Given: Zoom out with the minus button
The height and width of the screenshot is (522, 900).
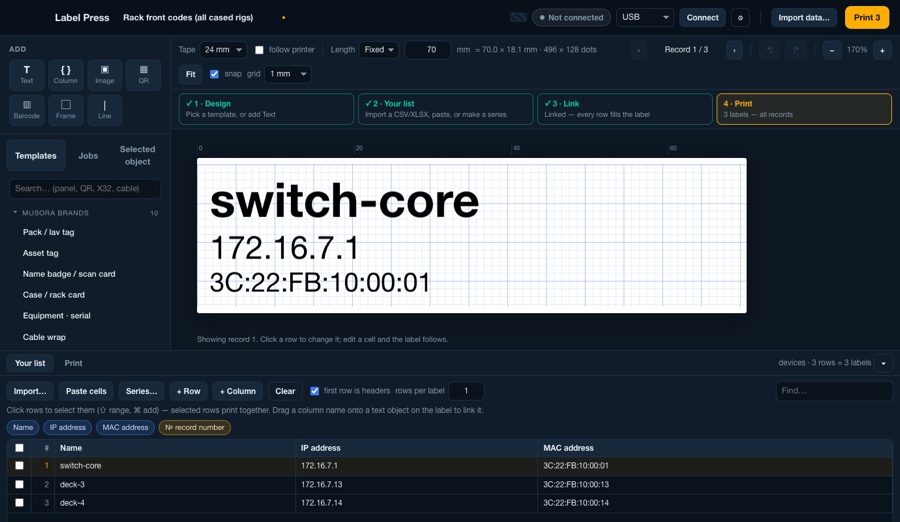Looking at the screenshot, I should (x=832, y=51).
